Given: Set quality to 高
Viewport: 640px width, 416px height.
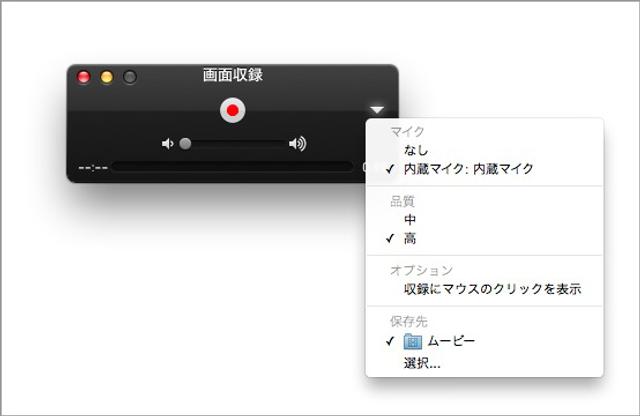Looking at the screenshot, I should (x=484, y=238).
